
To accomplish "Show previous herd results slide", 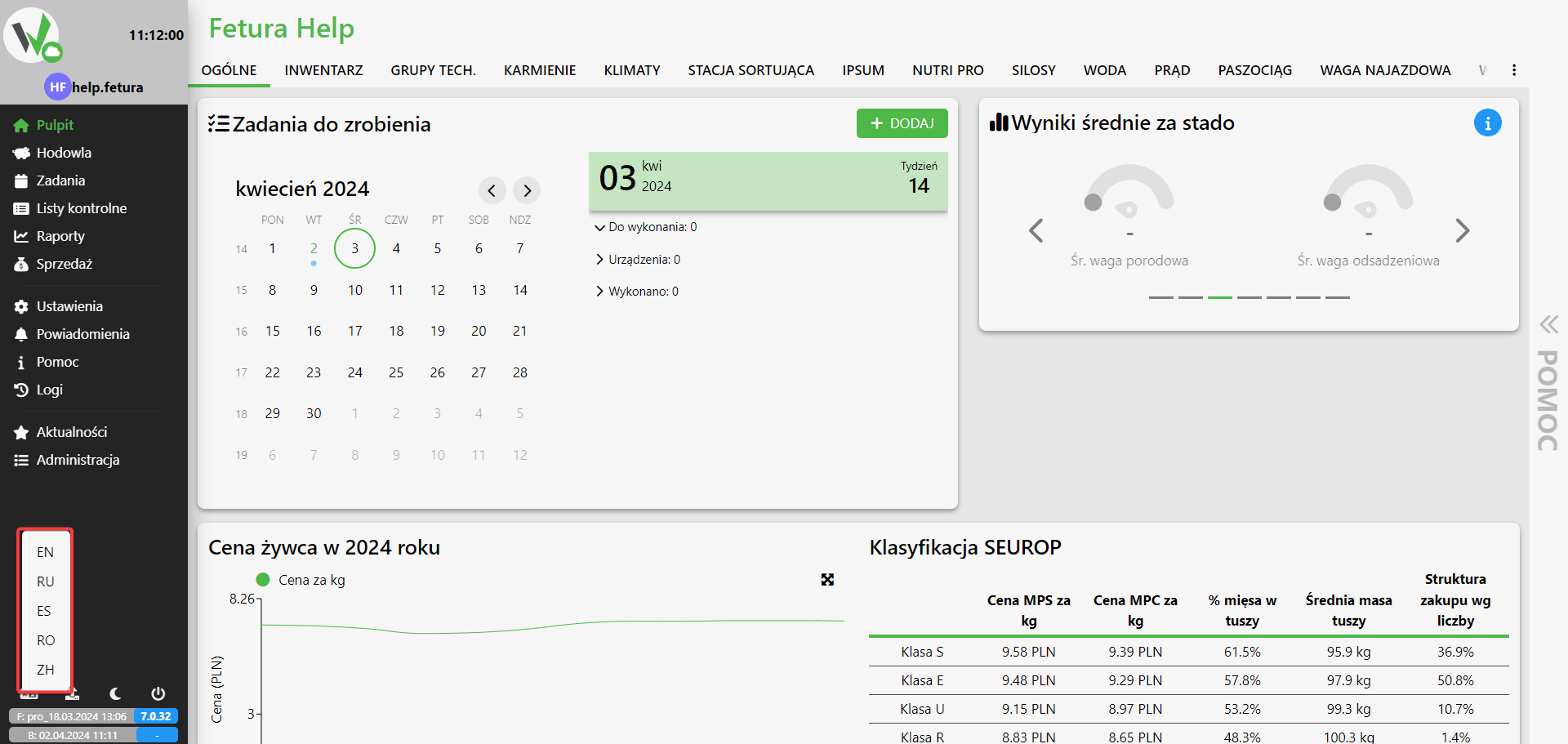I will tap(1036, 231).
